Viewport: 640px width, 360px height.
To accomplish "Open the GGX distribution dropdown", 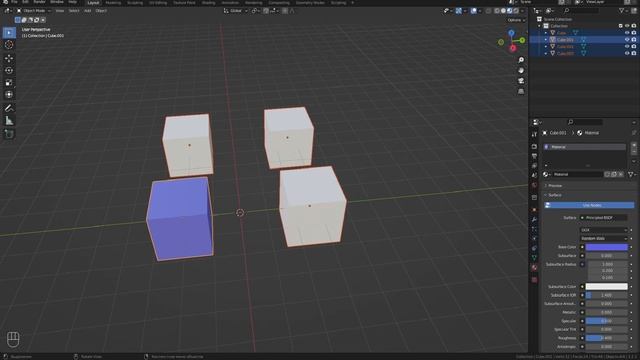I will 603,230.
